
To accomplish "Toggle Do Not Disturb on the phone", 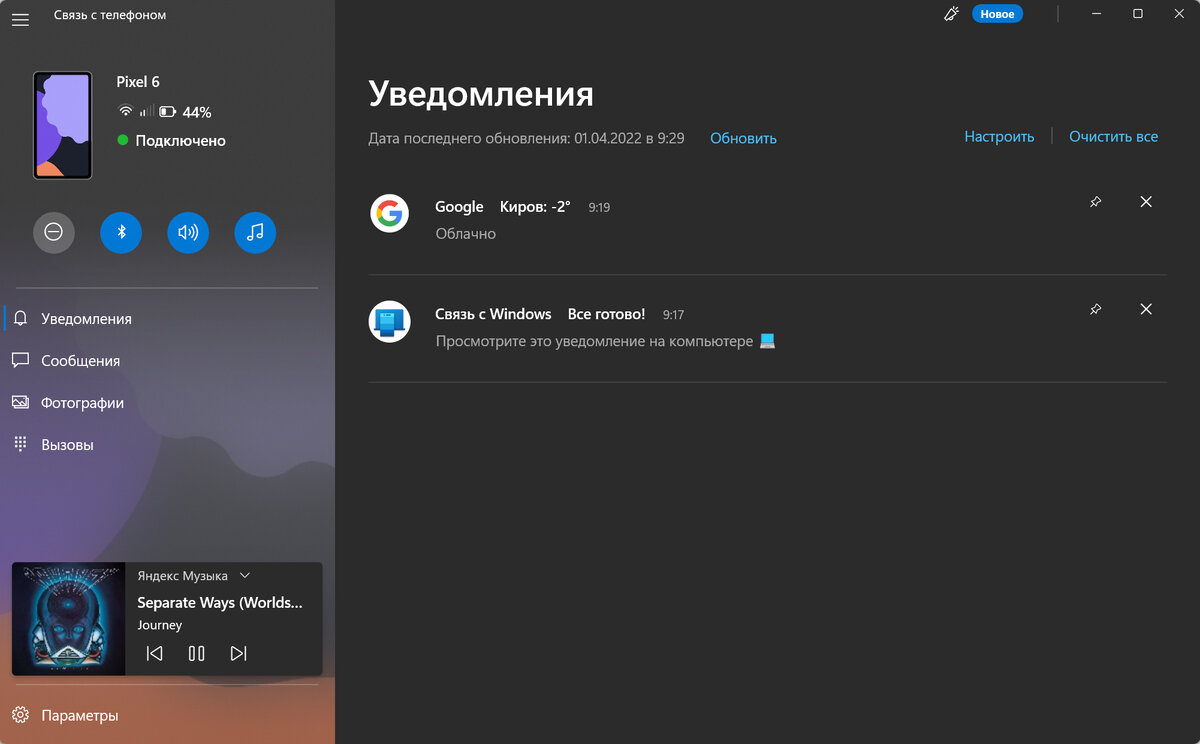I will [54, 232].
